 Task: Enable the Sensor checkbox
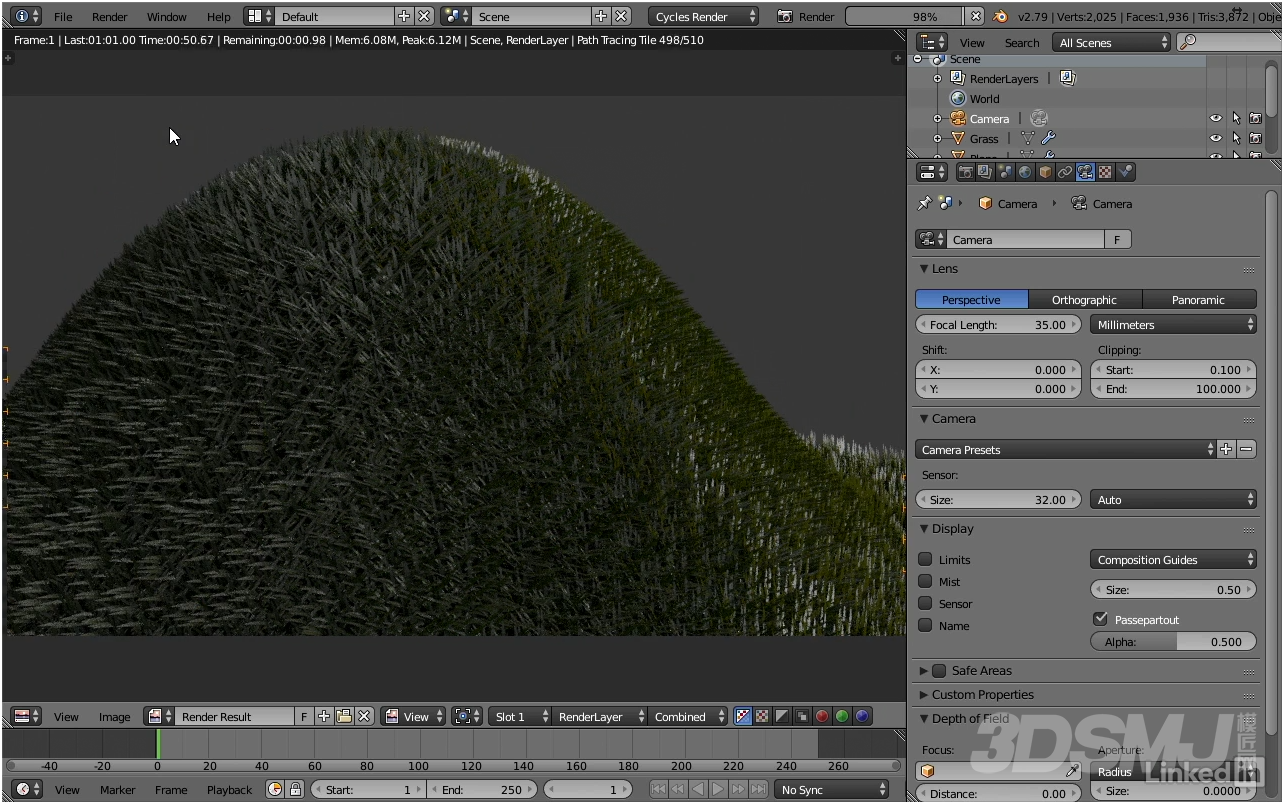coord(925,603)
